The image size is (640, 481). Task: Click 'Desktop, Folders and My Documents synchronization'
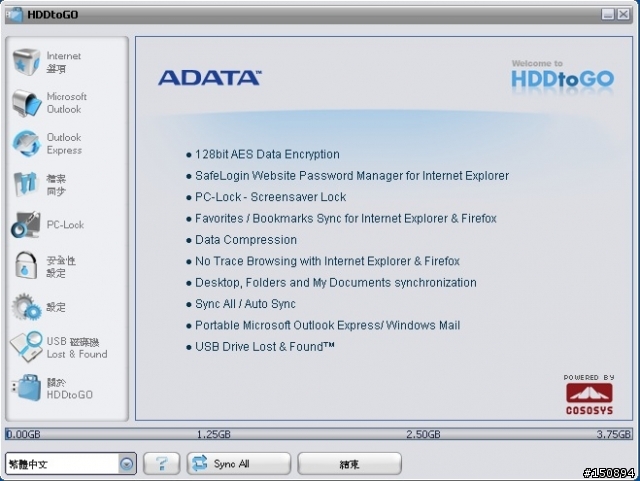click(336, 283)
